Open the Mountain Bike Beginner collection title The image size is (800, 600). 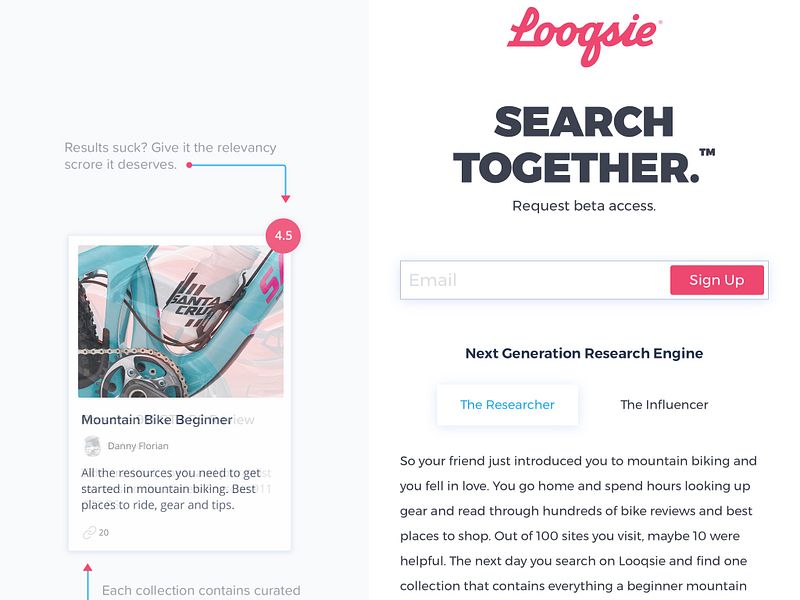157,420
